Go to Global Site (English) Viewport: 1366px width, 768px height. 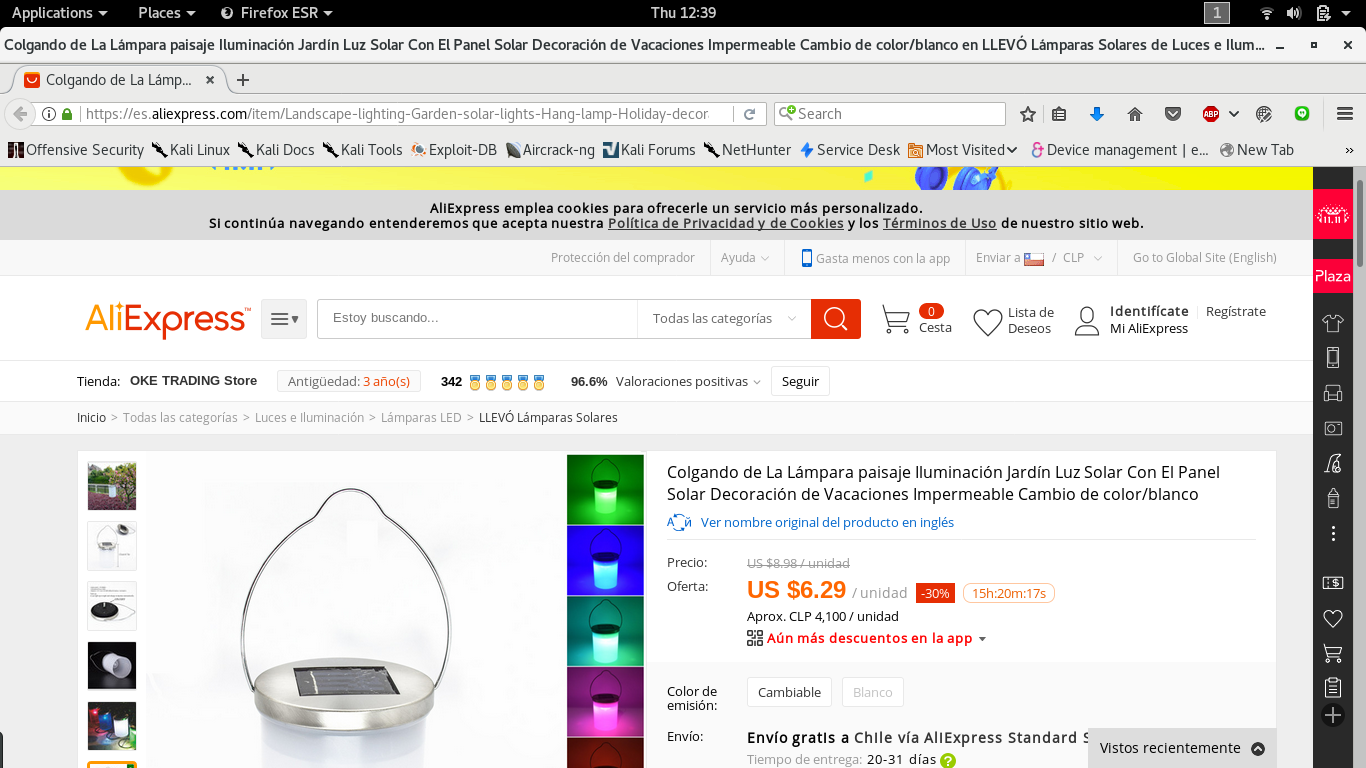tap(1204, 258)
